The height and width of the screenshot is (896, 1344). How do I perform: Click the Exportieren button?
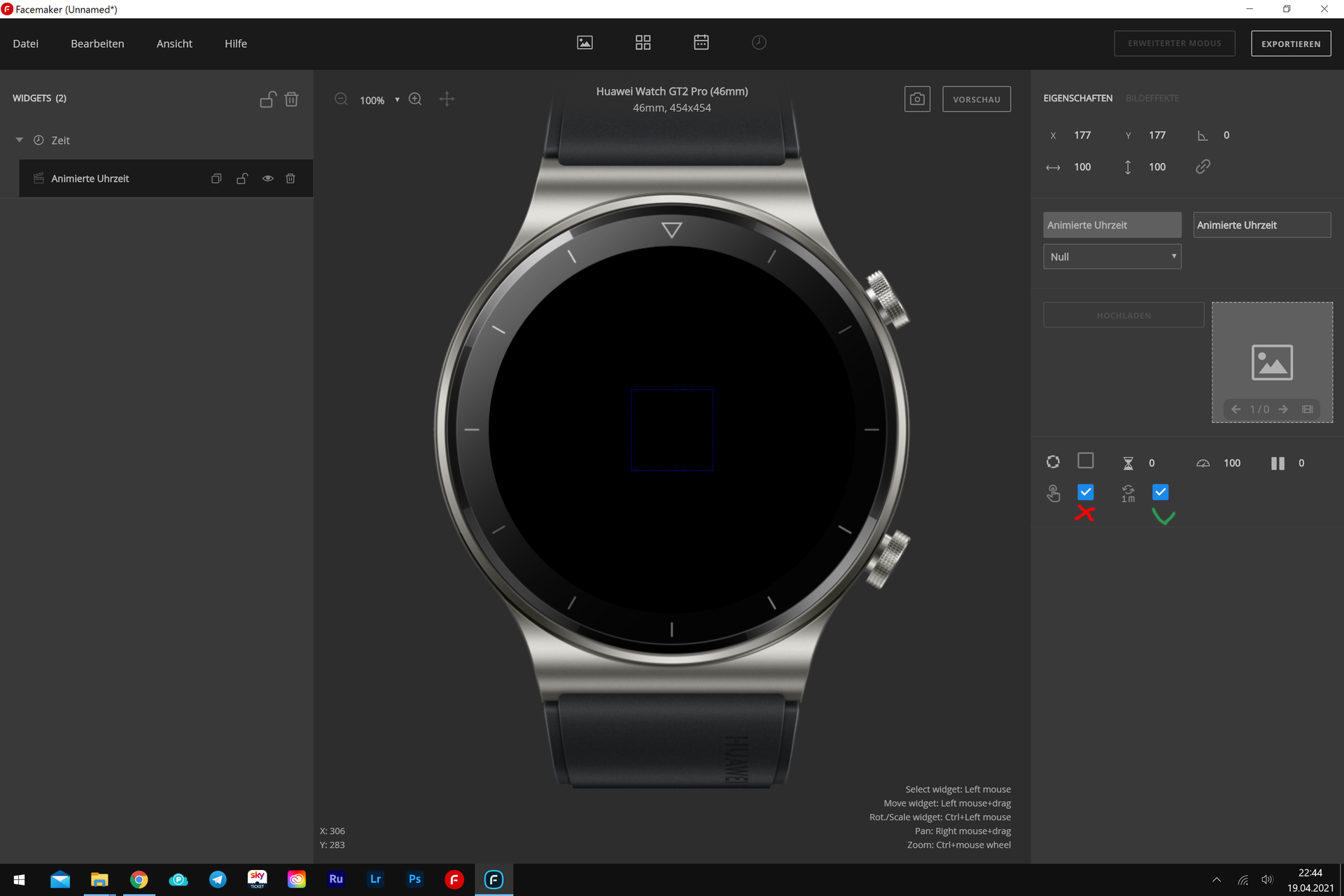[x=1291, y=43]
